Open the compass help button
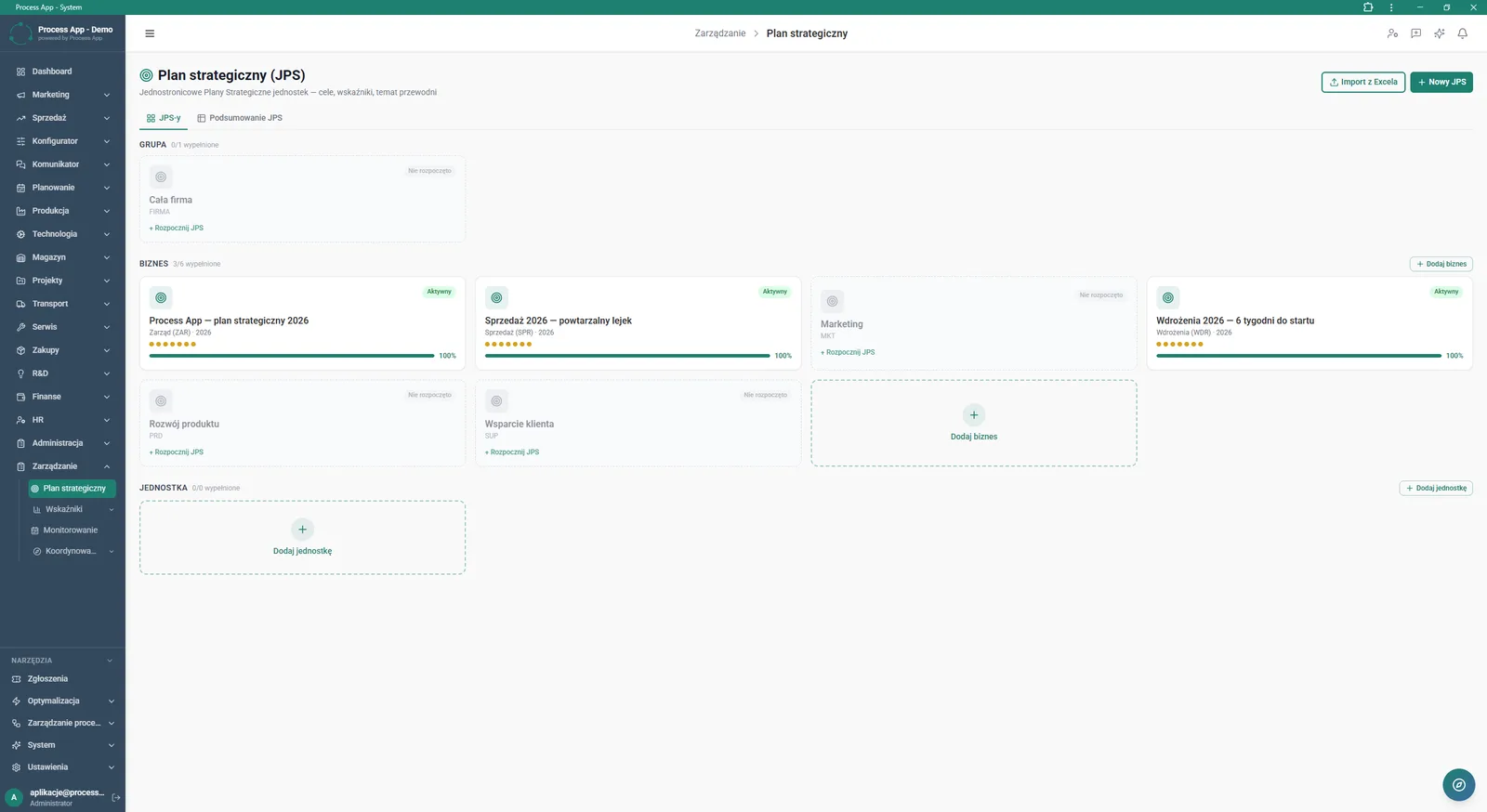1487x812 pixels. tap(1458, 785)
